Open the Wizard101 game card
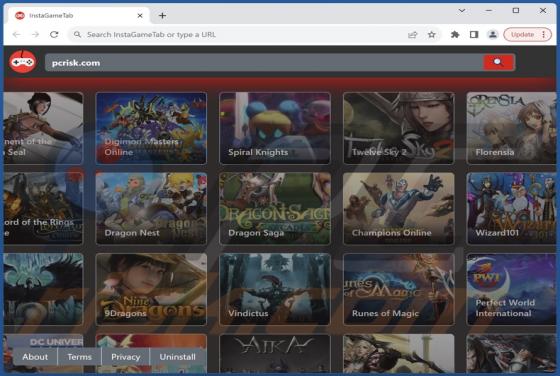 511,209
